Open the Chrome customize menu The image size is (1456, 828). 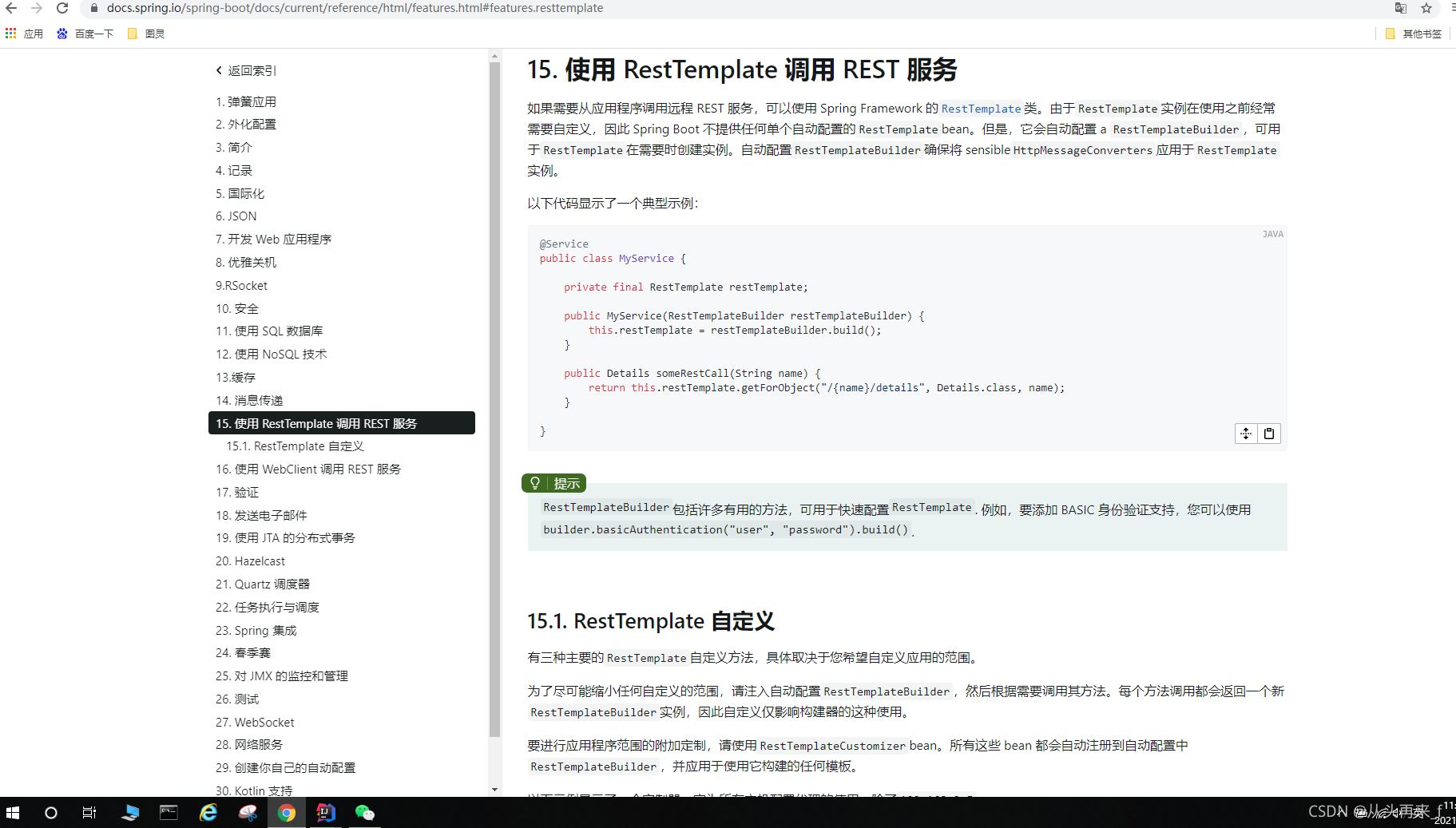click(x=1451, y=8)
